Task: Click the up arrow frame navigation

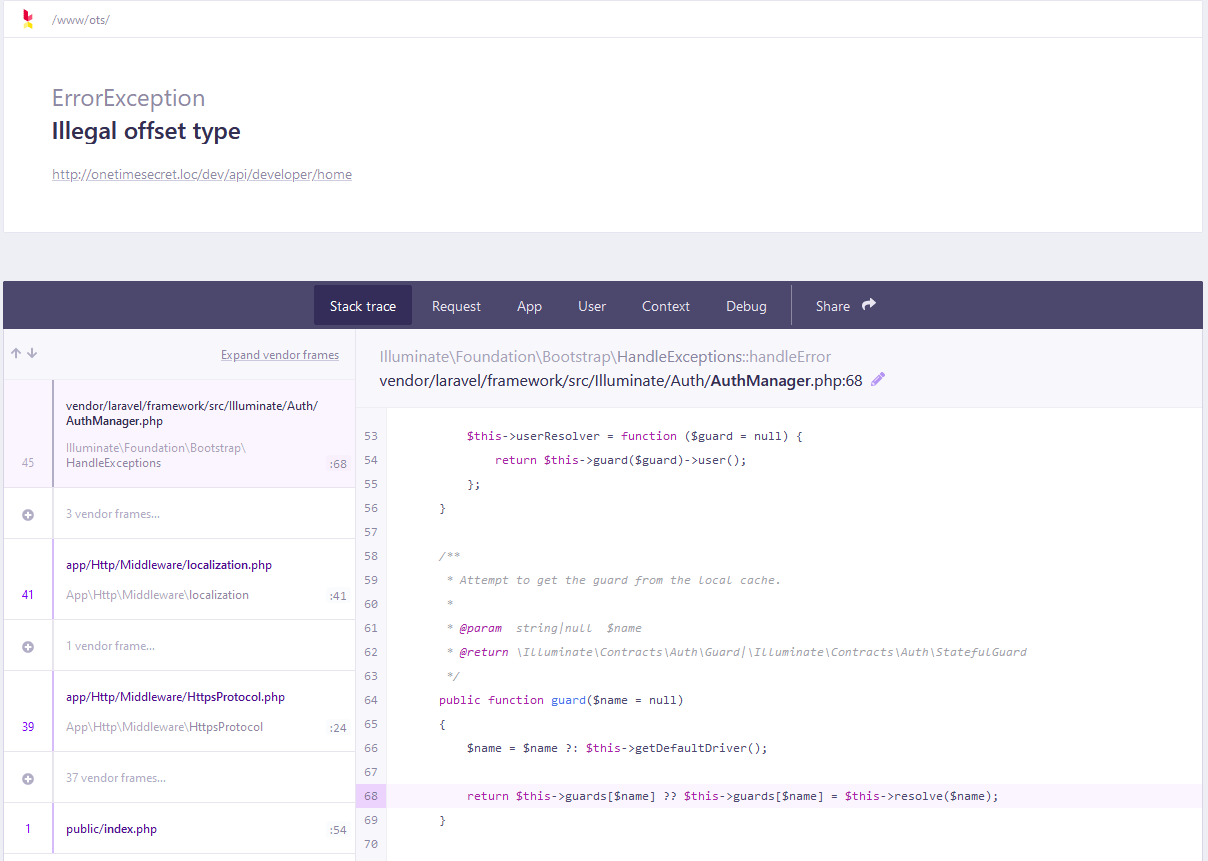Action: [x=16, y=353]
